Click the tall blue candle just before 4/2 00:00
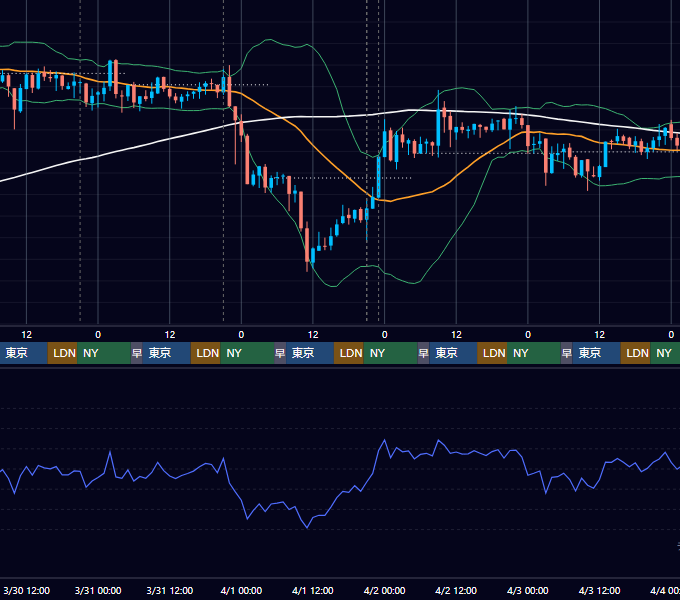 pos(379,178)
